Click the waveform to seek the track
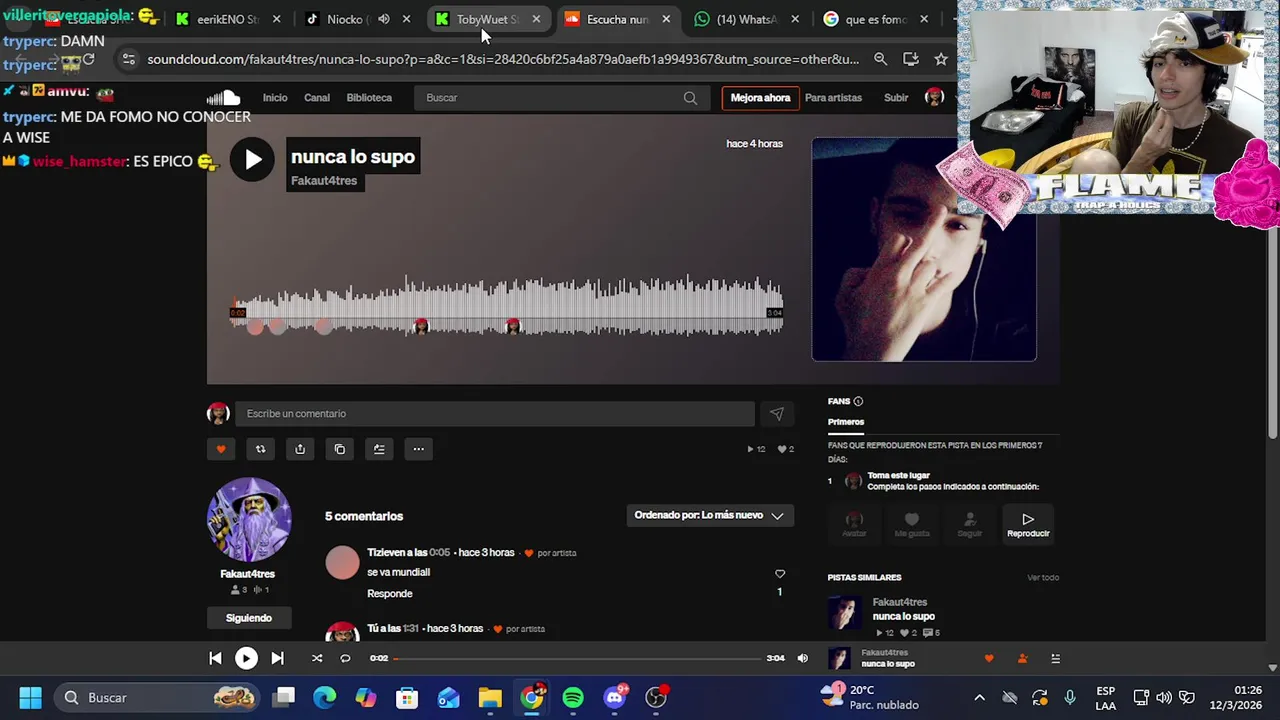Screen dimensions: 1280x720 tap(508, 305)
